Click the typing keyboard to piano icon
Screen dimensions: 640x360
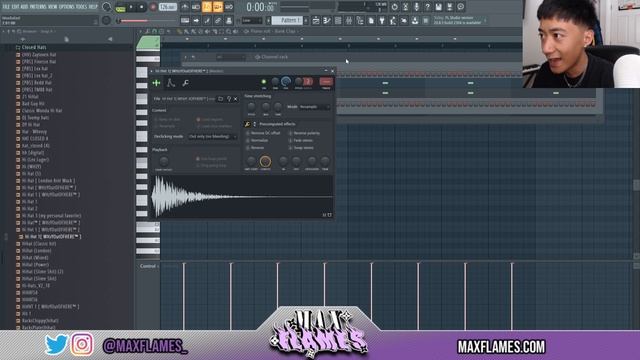pyautogui.click(x=185, y=20)
